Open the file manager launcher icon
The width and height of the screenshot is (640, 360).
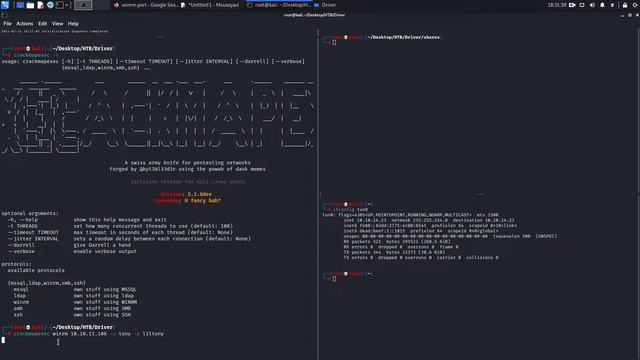coord(30,5)
